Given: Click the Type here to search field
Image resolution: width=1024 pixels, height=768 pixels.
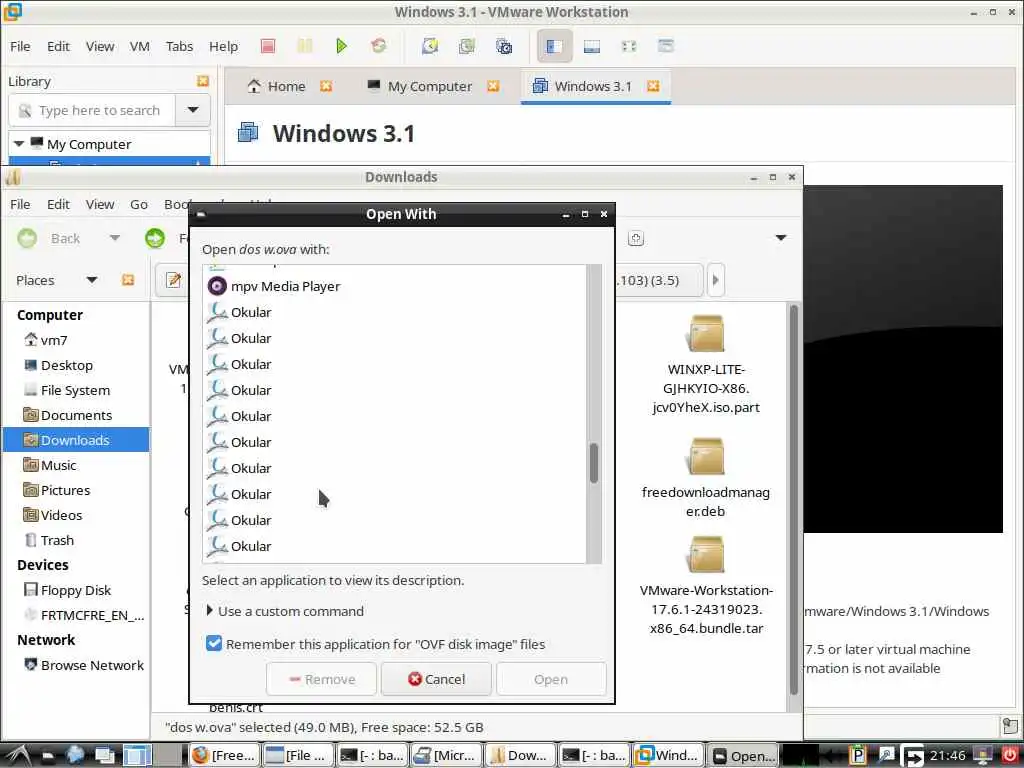Looking at the screenshot, I should (93, 110).
